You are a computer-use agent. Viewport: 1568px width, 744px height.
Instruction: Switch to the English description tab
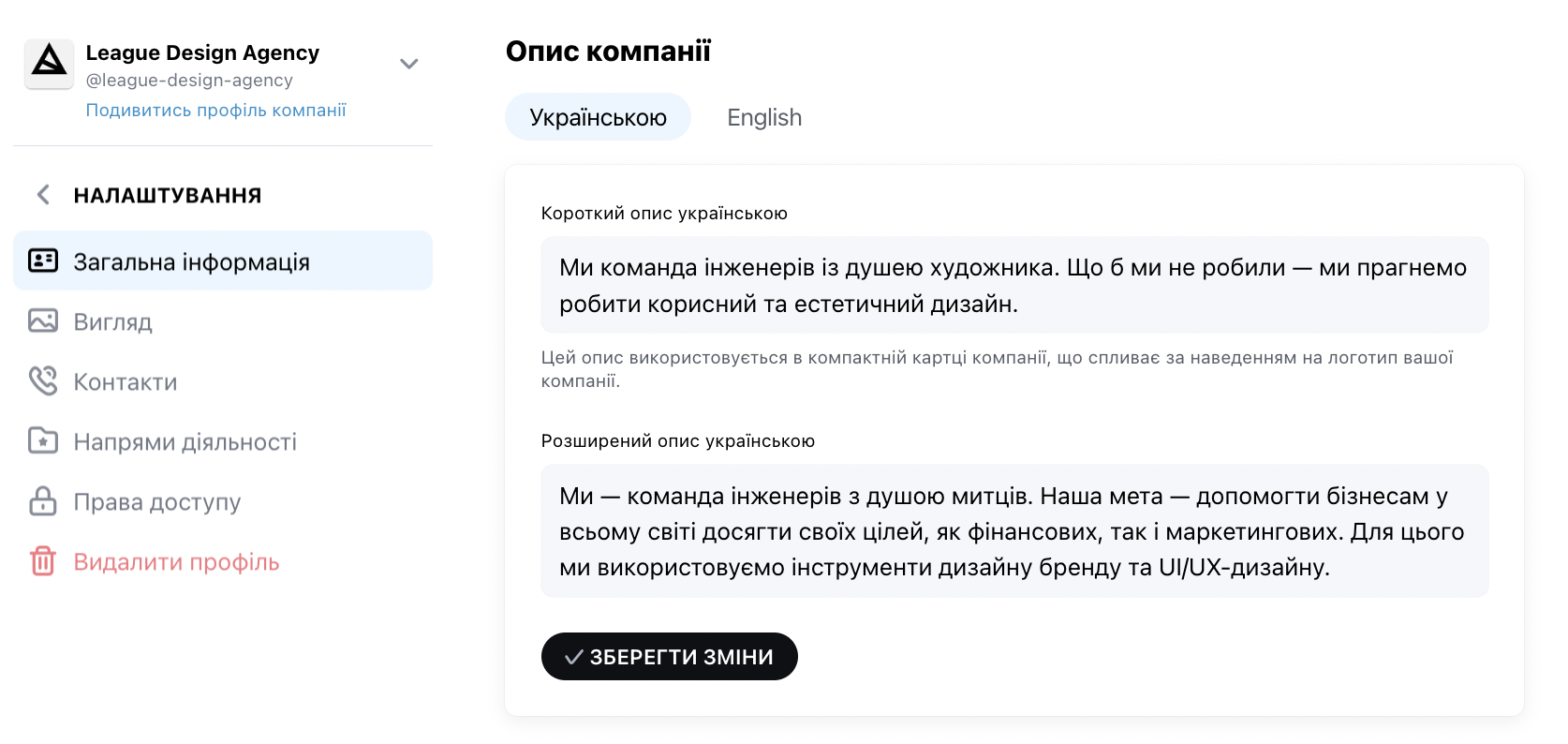(764, 117)
